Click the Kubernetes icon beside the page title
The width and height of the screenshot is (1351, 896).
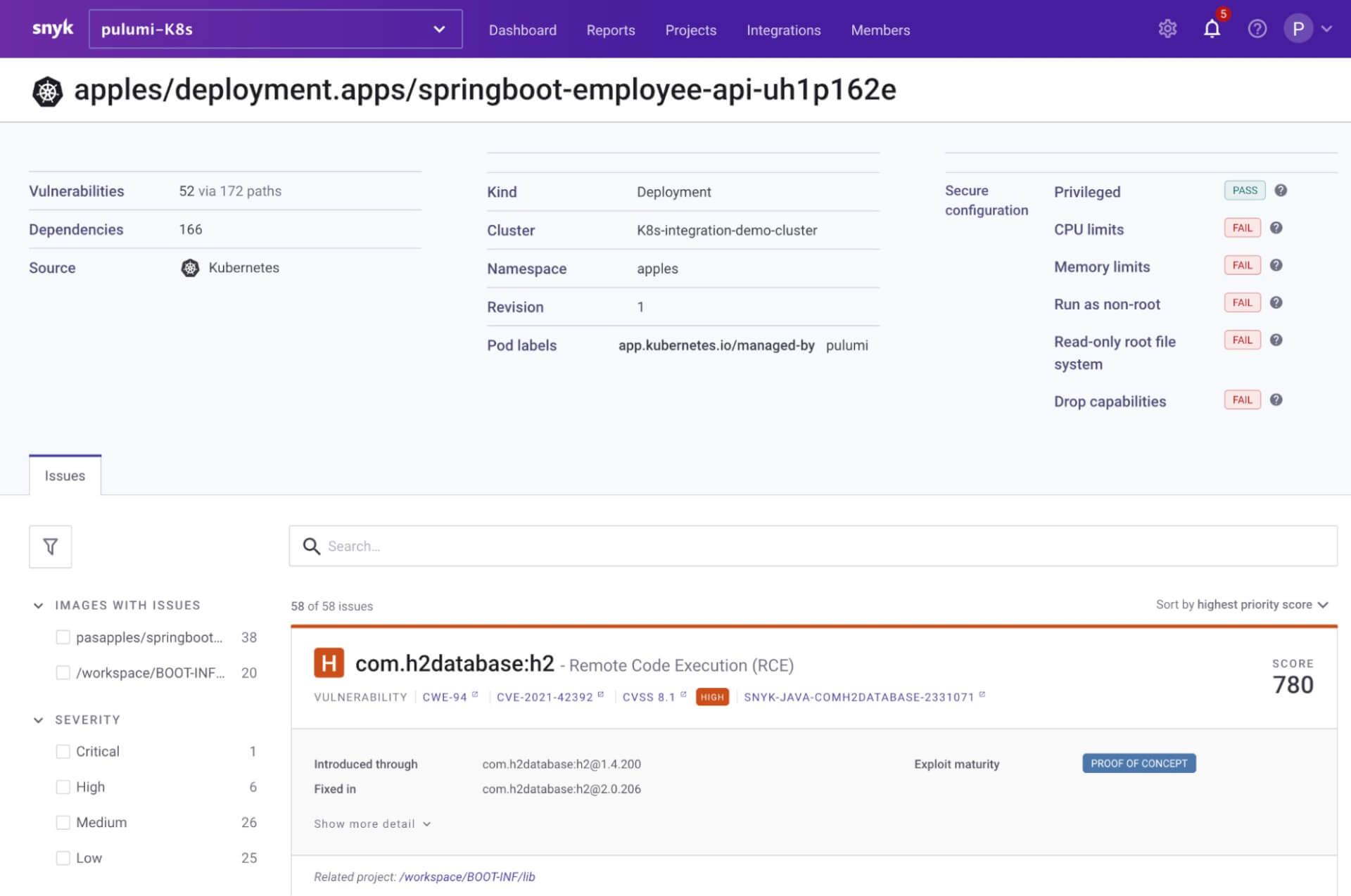point(47,91)
